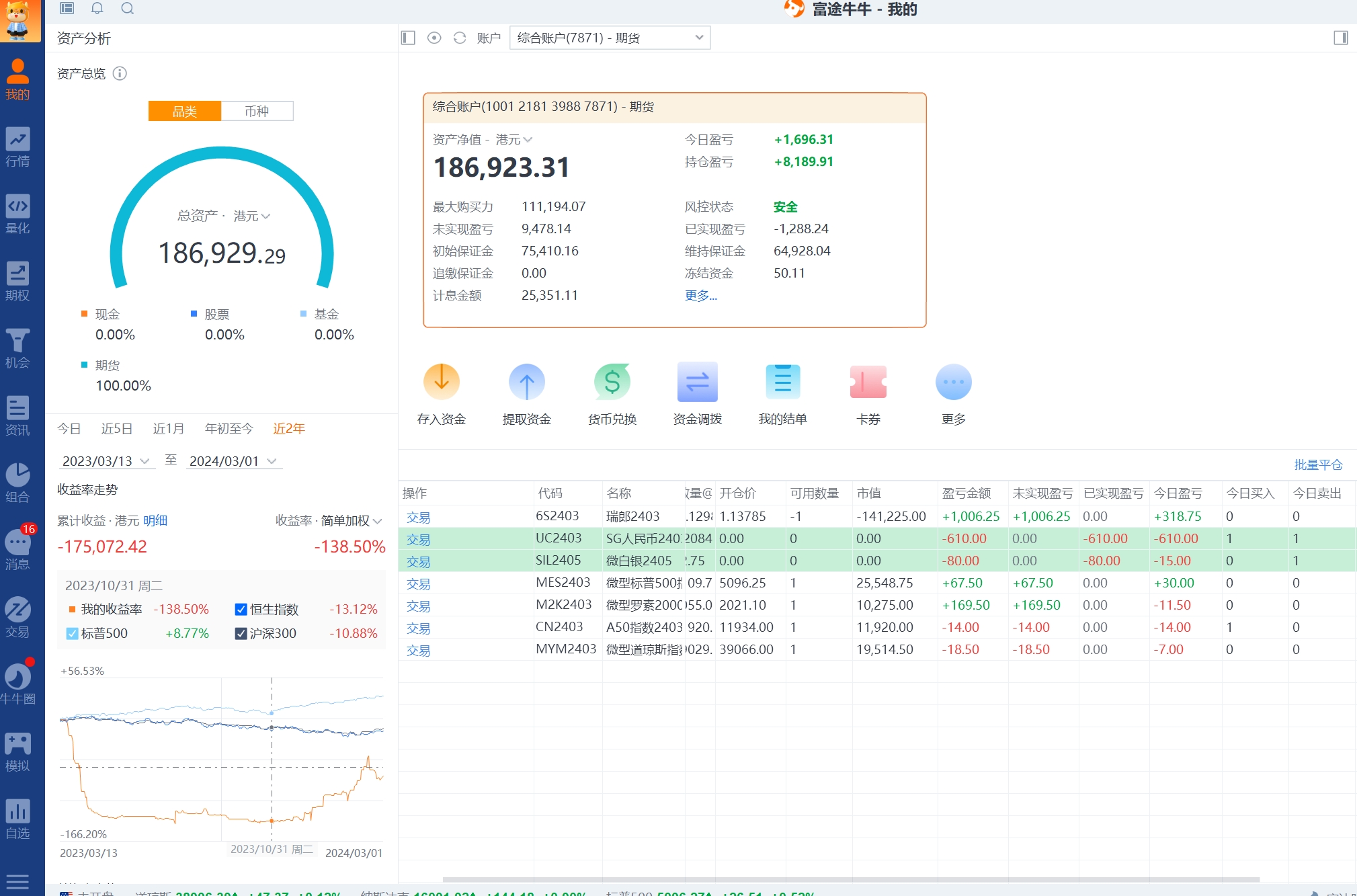Open the 资讯 news sidebar icon
The image size is (1357, 896).
17,415
